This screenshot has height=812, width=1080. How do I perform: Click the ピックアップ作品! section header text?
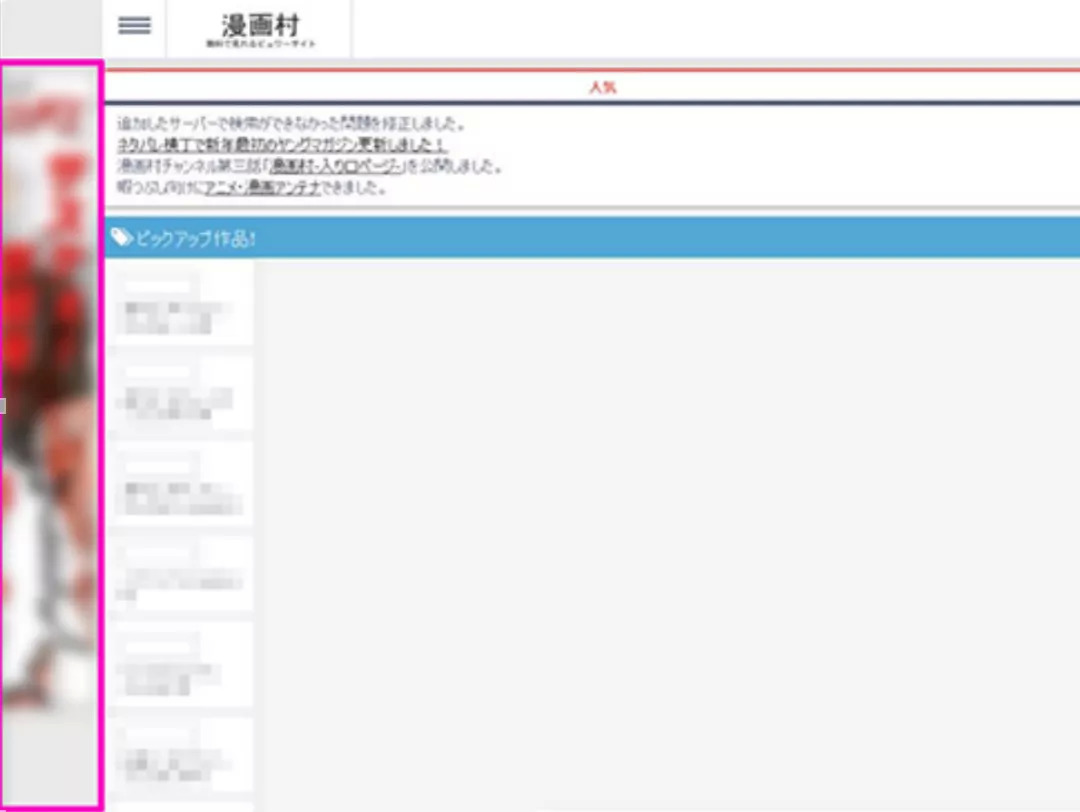pos(196,239)
